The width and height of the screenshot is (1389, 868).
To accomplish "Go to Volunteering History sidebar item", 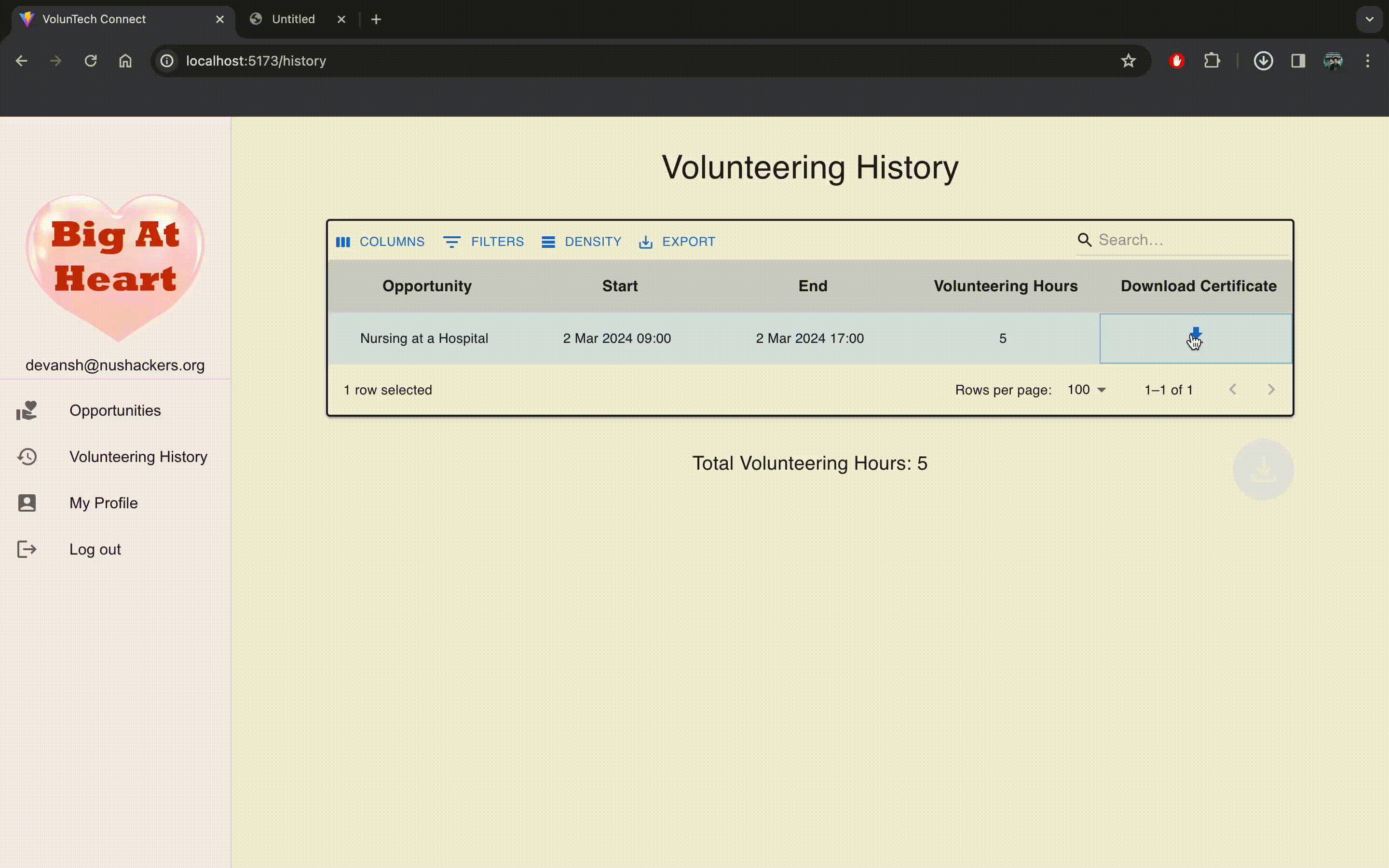I will [x=138, y=457].
